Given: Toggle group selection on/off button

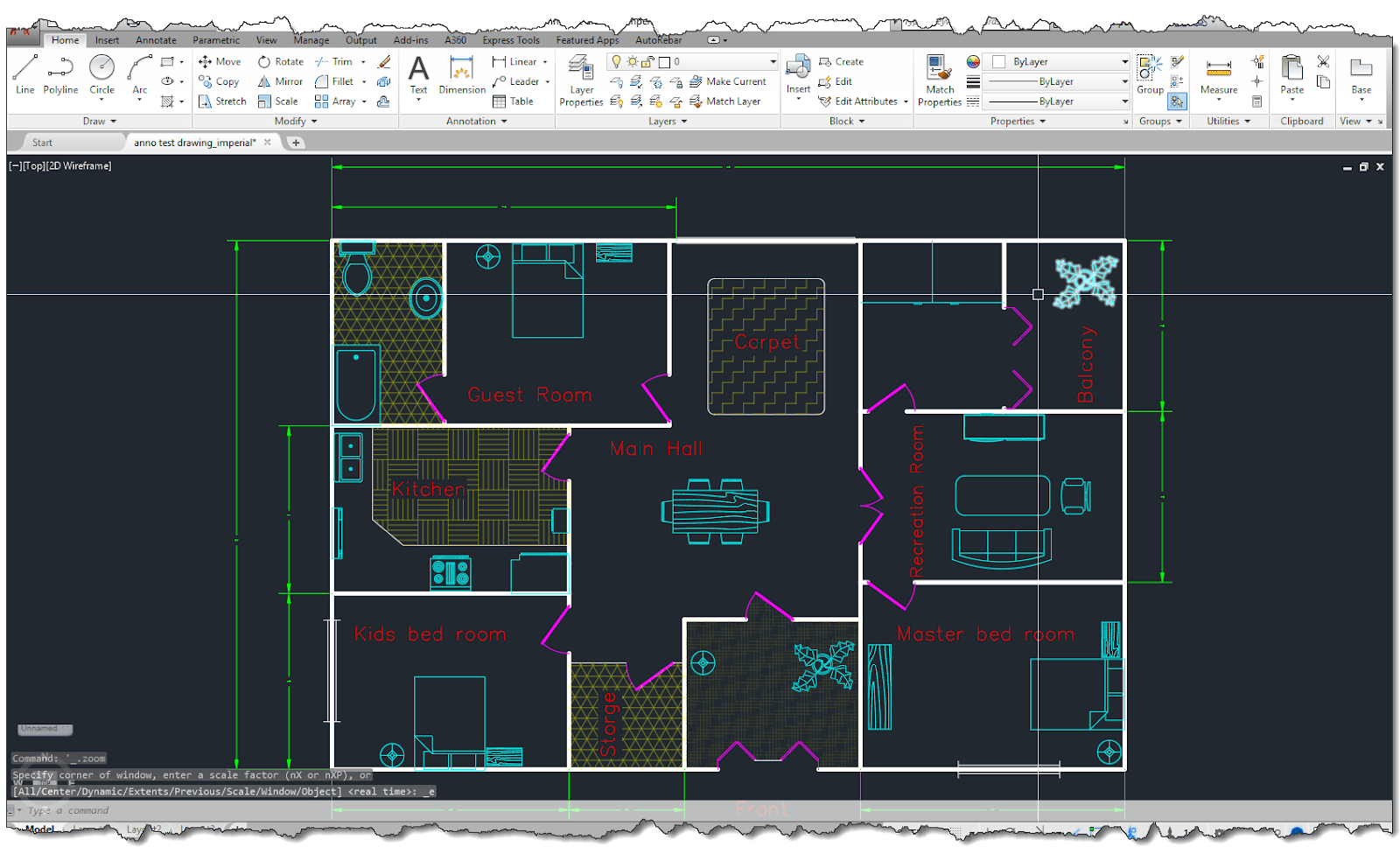Looking at the screenshot, I should (x=1177, y=101).
